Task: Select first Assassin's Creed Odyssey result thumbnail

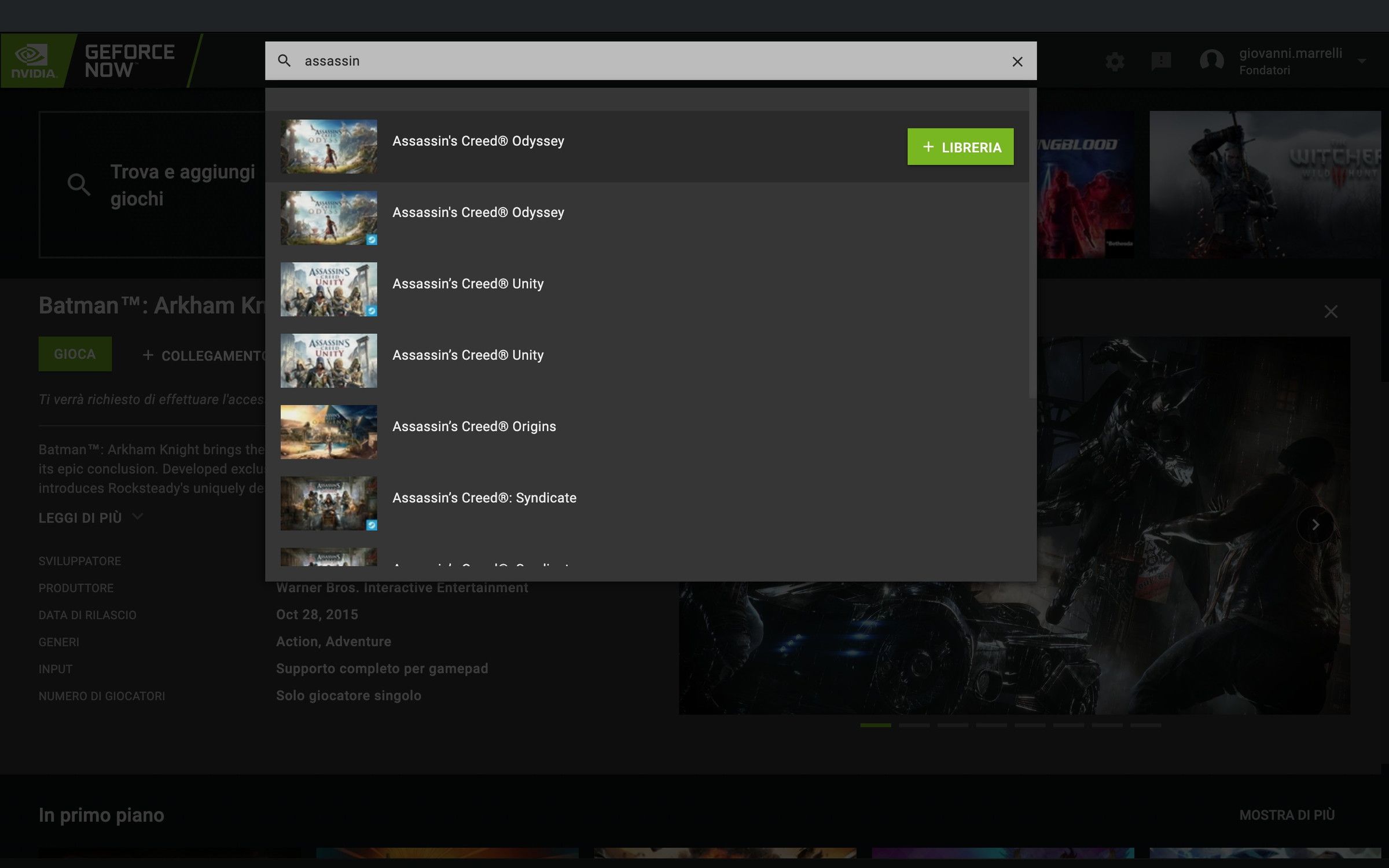Action: 329,146
